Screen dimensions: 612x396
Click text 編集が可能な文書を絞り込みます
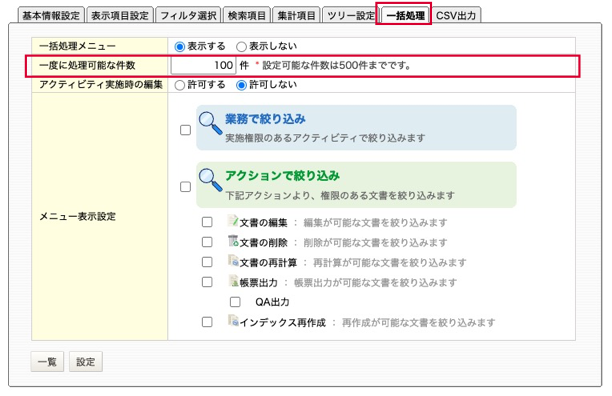pyautogui.click(x=375, y=223)
